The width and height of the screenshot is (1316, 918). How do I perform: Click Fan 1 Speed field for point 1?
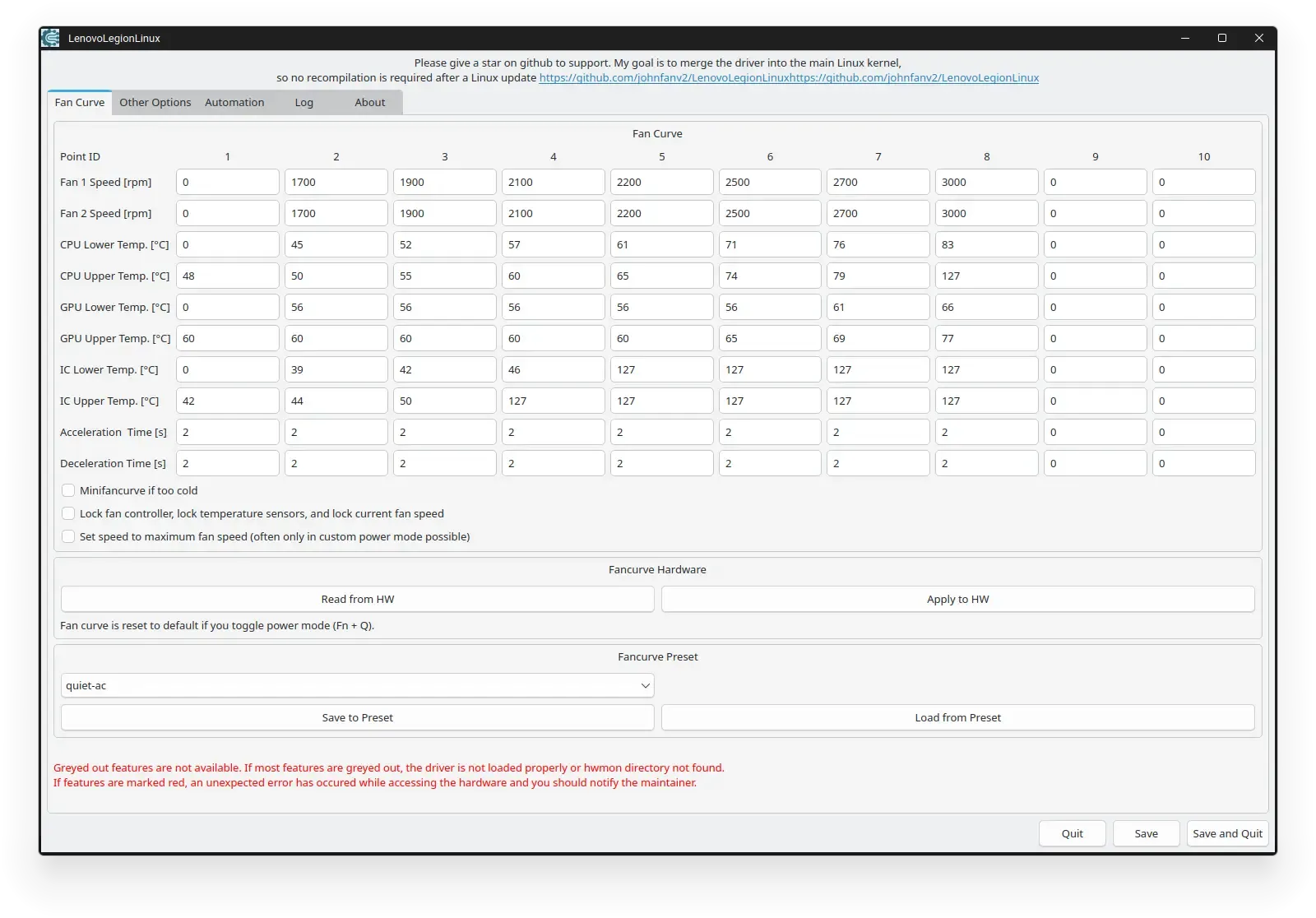228,182
